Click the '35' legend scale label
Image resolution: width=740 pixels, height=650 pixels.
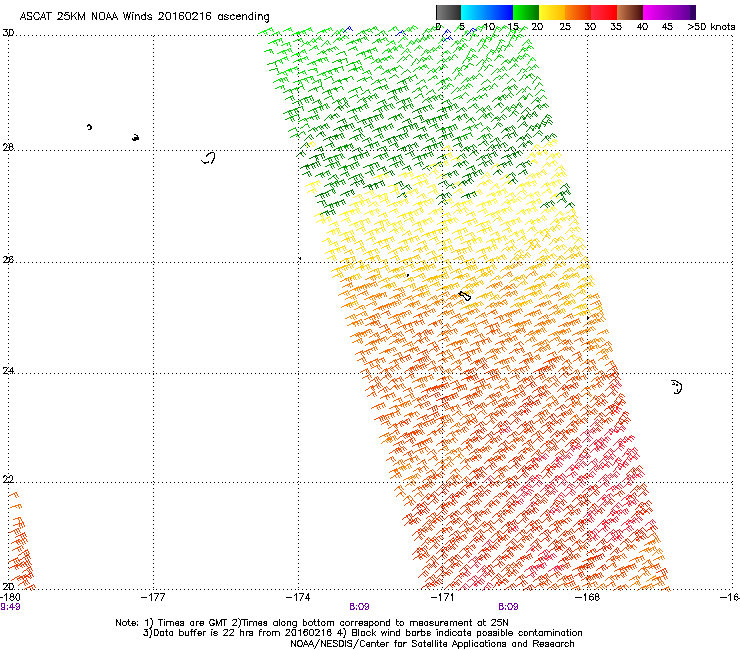click(616, 27)
